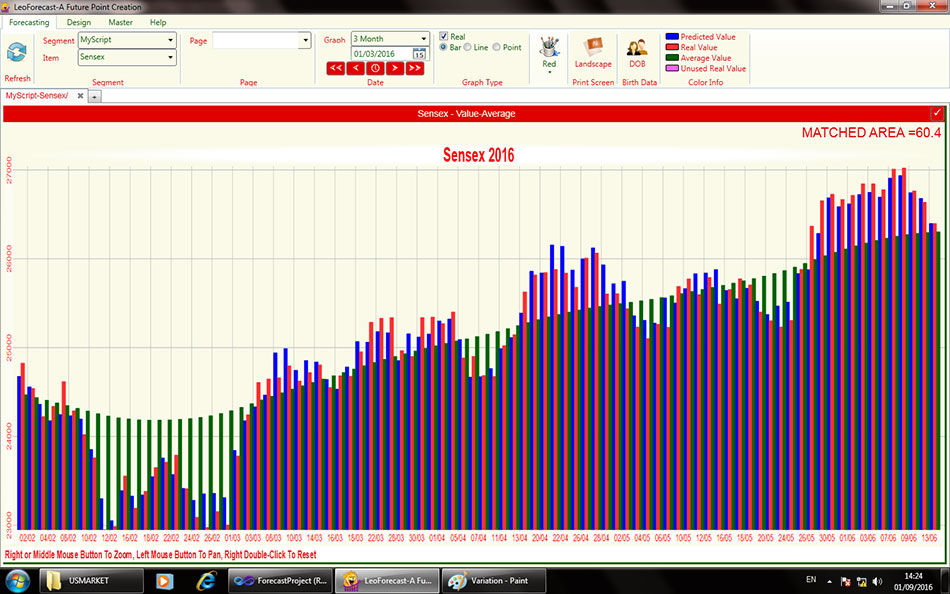Screen dimensions: 950x594
Task: Open the Segment dropdown showing MyScript
Action: pyautogui.click(x=127, y=40)
